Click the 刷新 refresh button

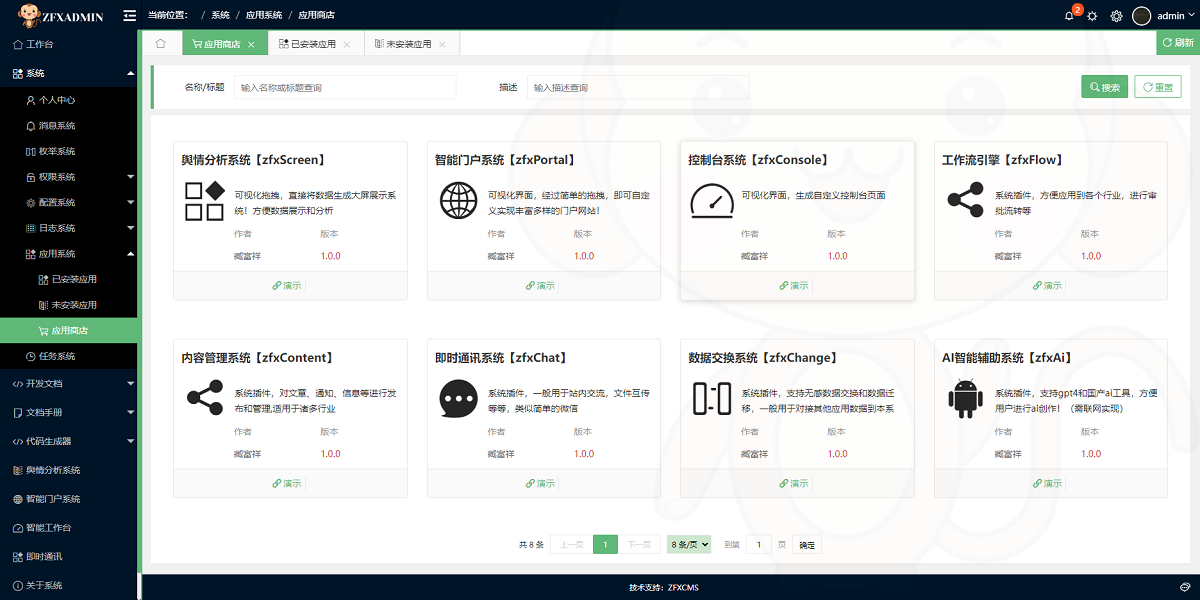click(x=1178, y=43)
